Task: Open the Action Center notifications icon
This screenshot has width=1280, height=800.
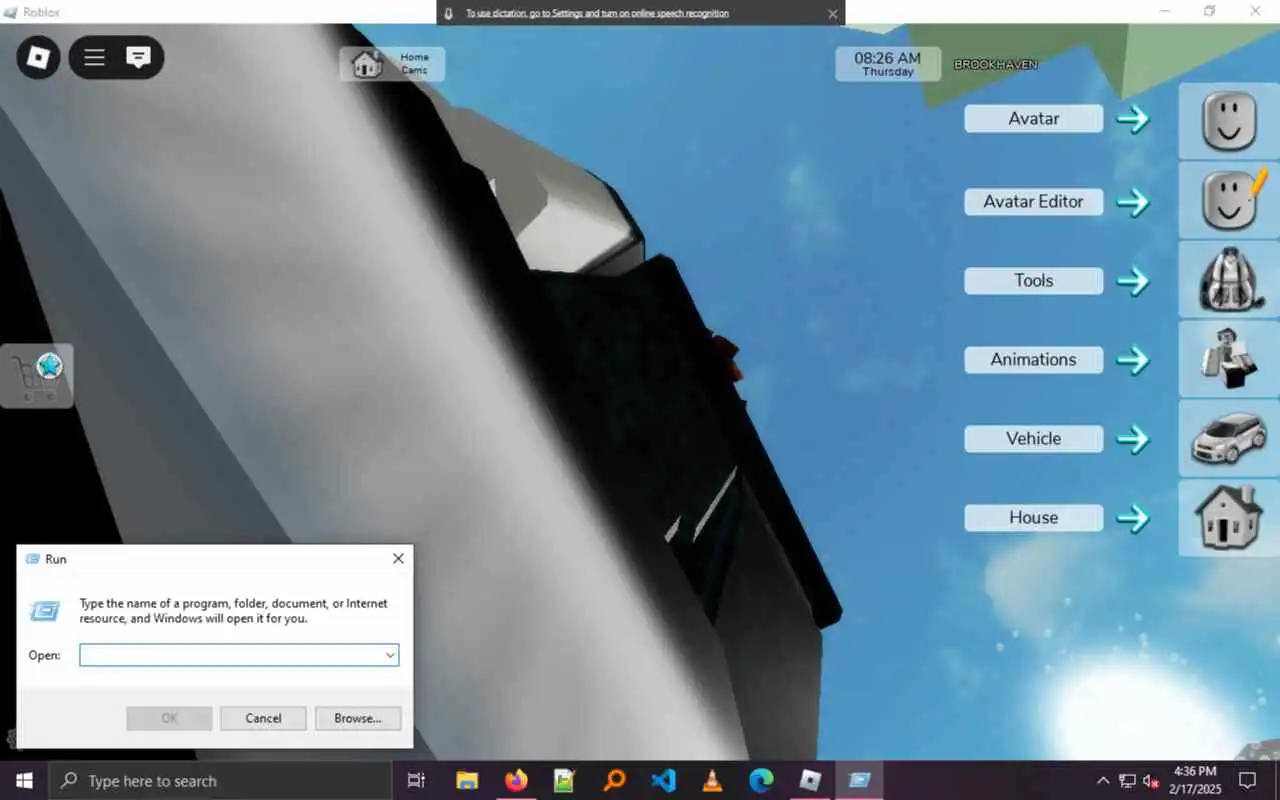Action: (1248, 781)
